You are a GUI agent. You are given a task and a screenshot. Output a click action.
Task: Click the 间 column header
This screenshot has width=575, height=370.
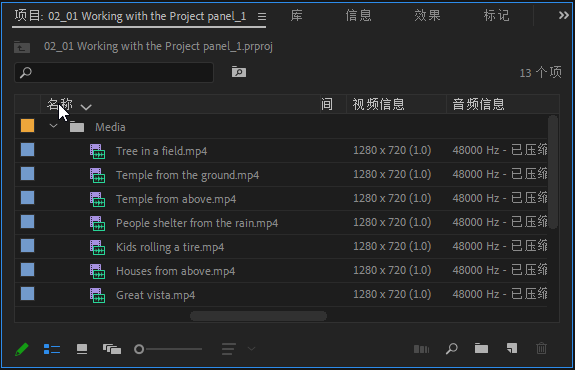(x=327, y=105)
